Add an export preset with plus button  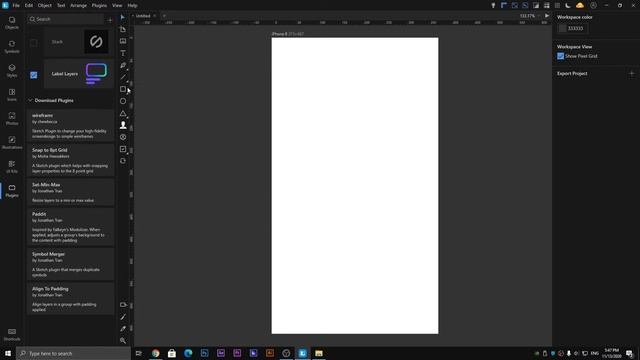tap(631, 73)
